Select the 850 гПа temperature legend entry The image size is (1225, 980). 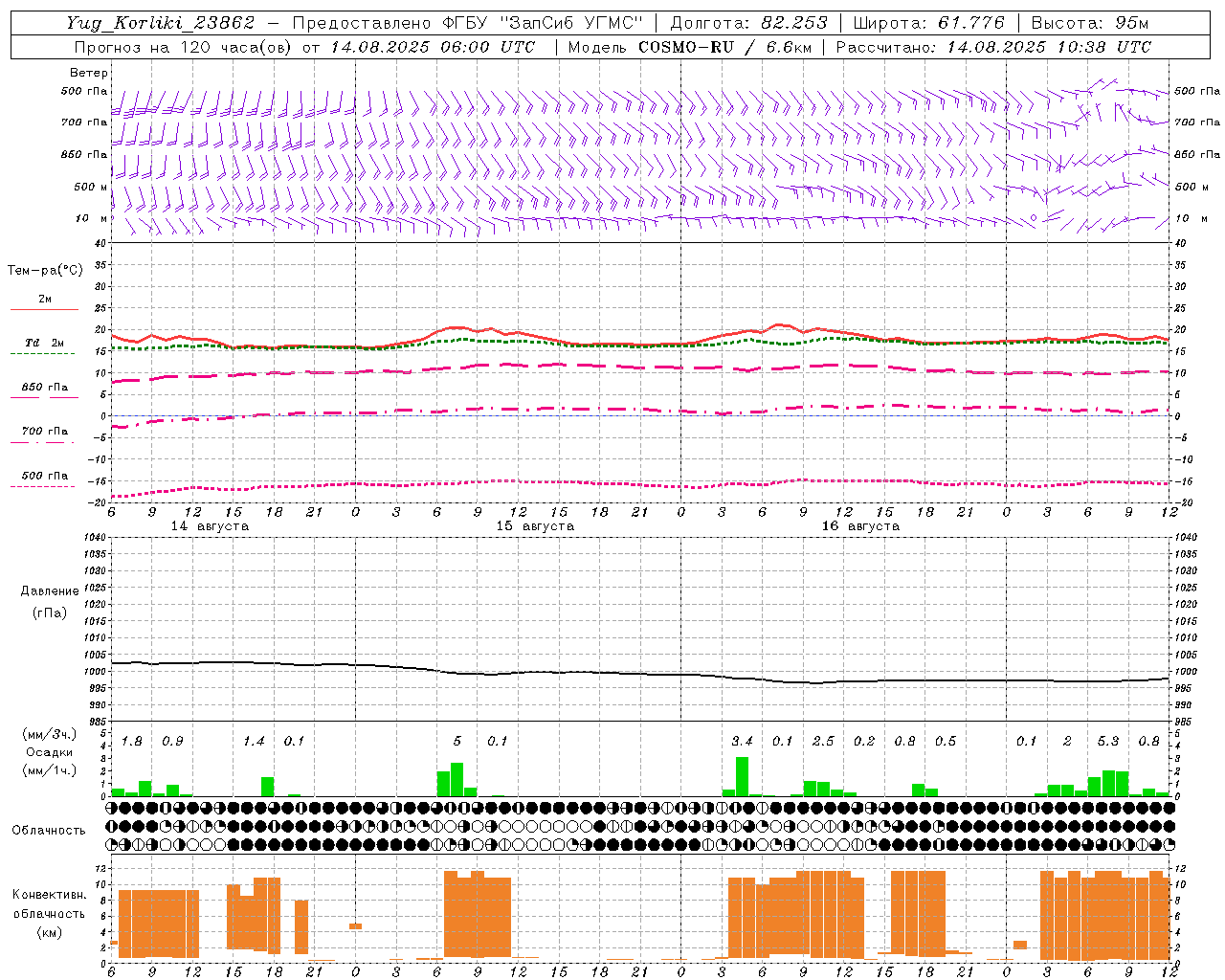point(44,388)
